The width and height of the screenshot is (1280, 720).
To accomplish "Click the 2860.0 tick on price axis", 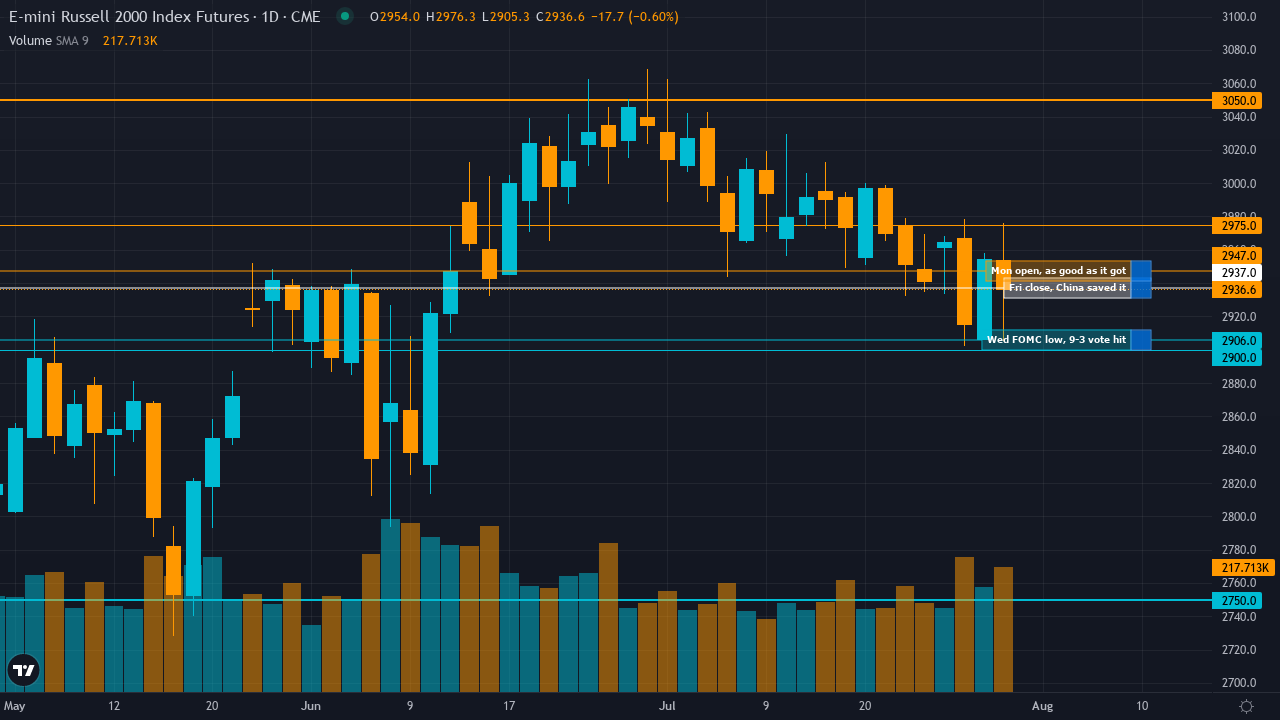I will tap(1239, 417).
